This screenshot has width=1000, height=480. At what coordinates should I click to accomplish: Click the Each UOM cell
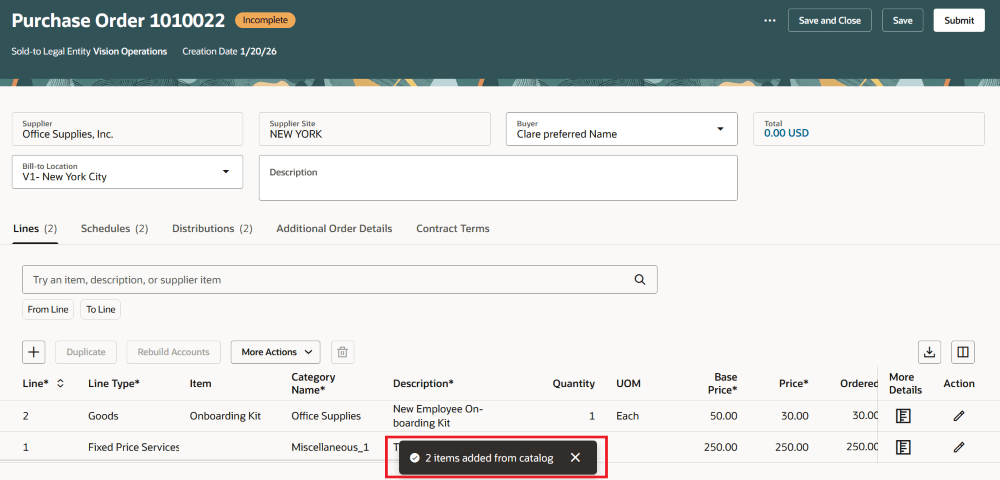click(628, 416)
